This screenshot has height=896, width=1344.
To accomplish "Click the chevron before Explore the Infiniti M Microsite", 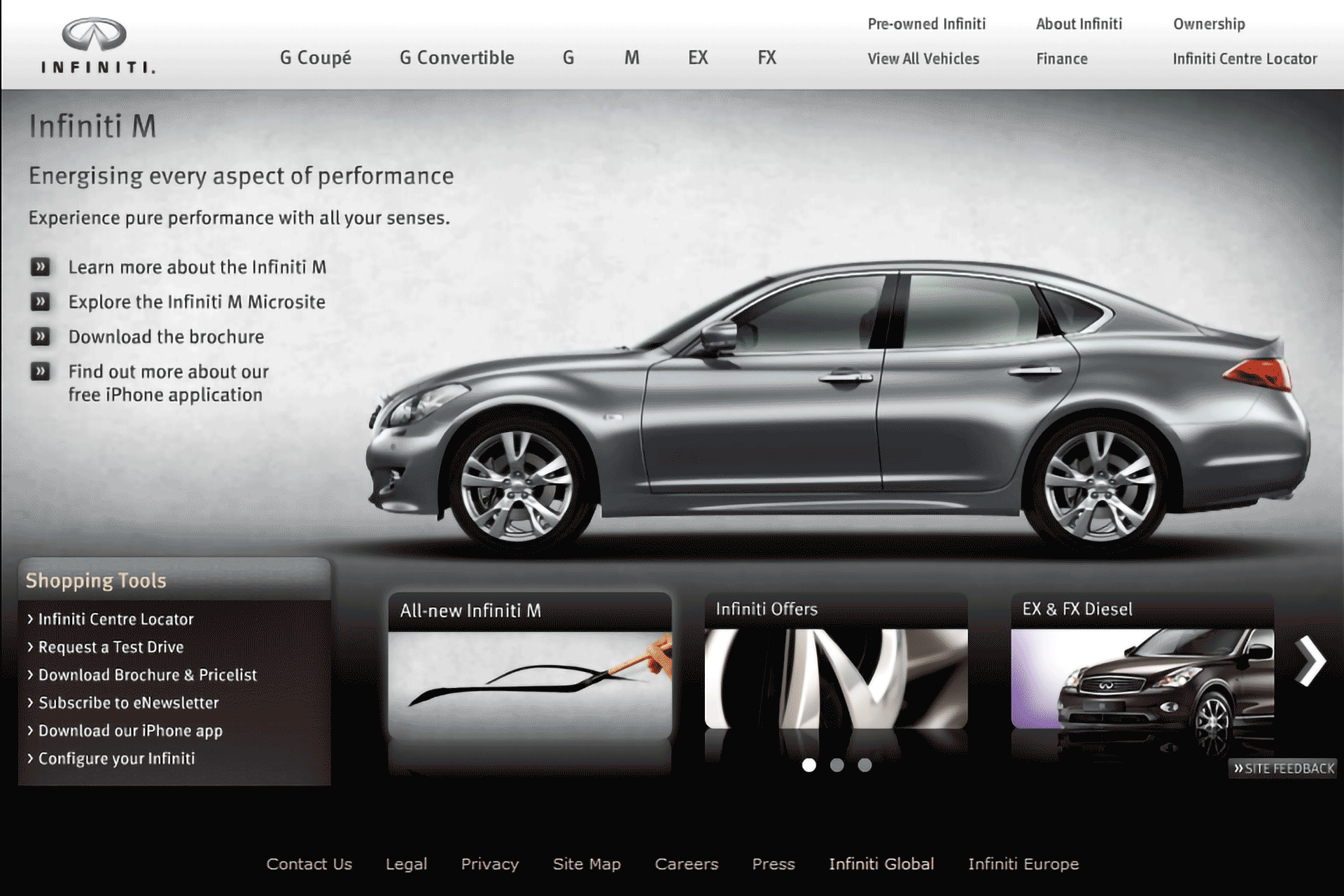I will (42, 302).
